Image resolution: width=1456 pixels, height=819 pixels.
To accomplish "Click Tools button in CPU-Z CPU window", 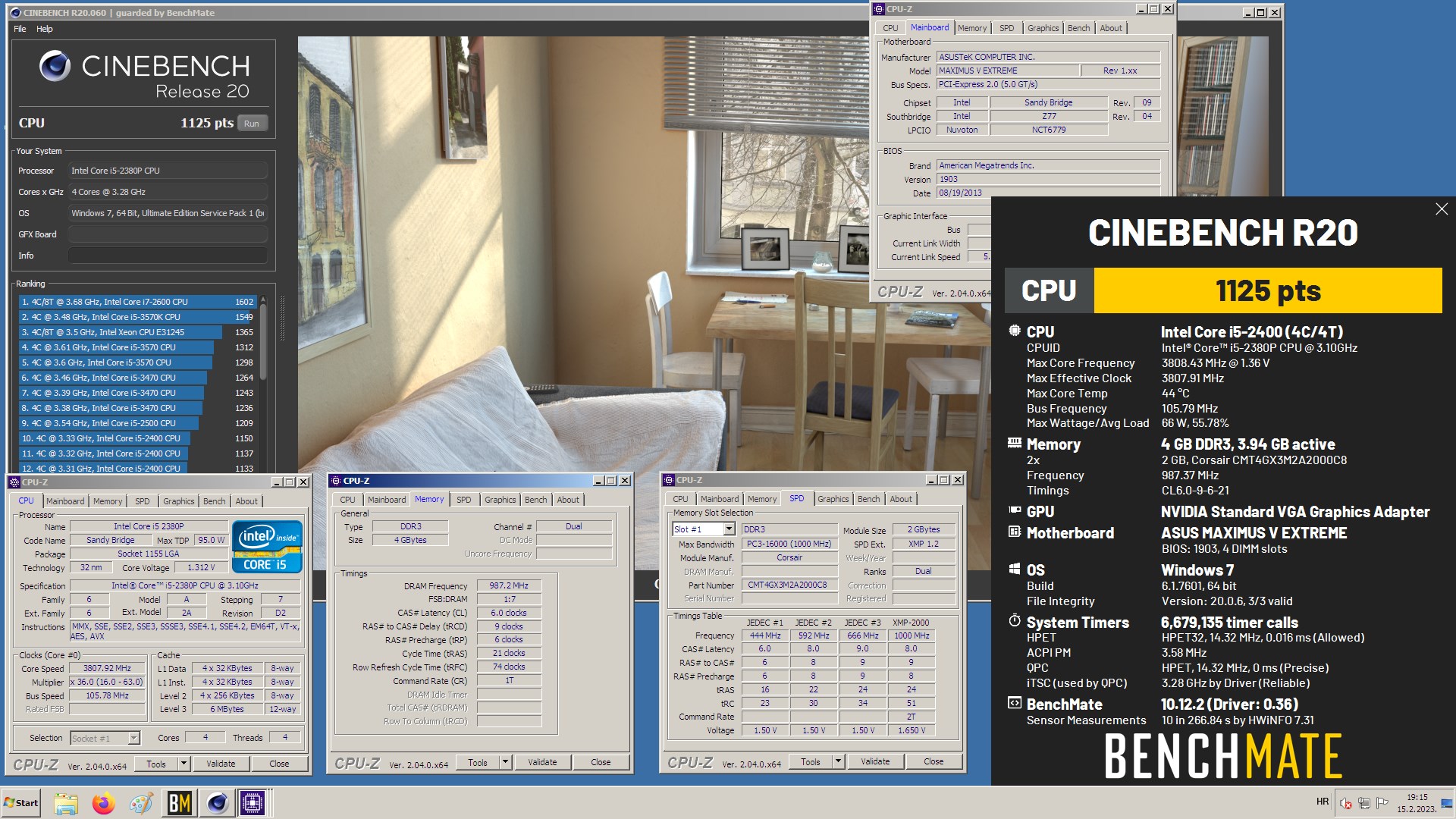I will (x=156, y=764).
